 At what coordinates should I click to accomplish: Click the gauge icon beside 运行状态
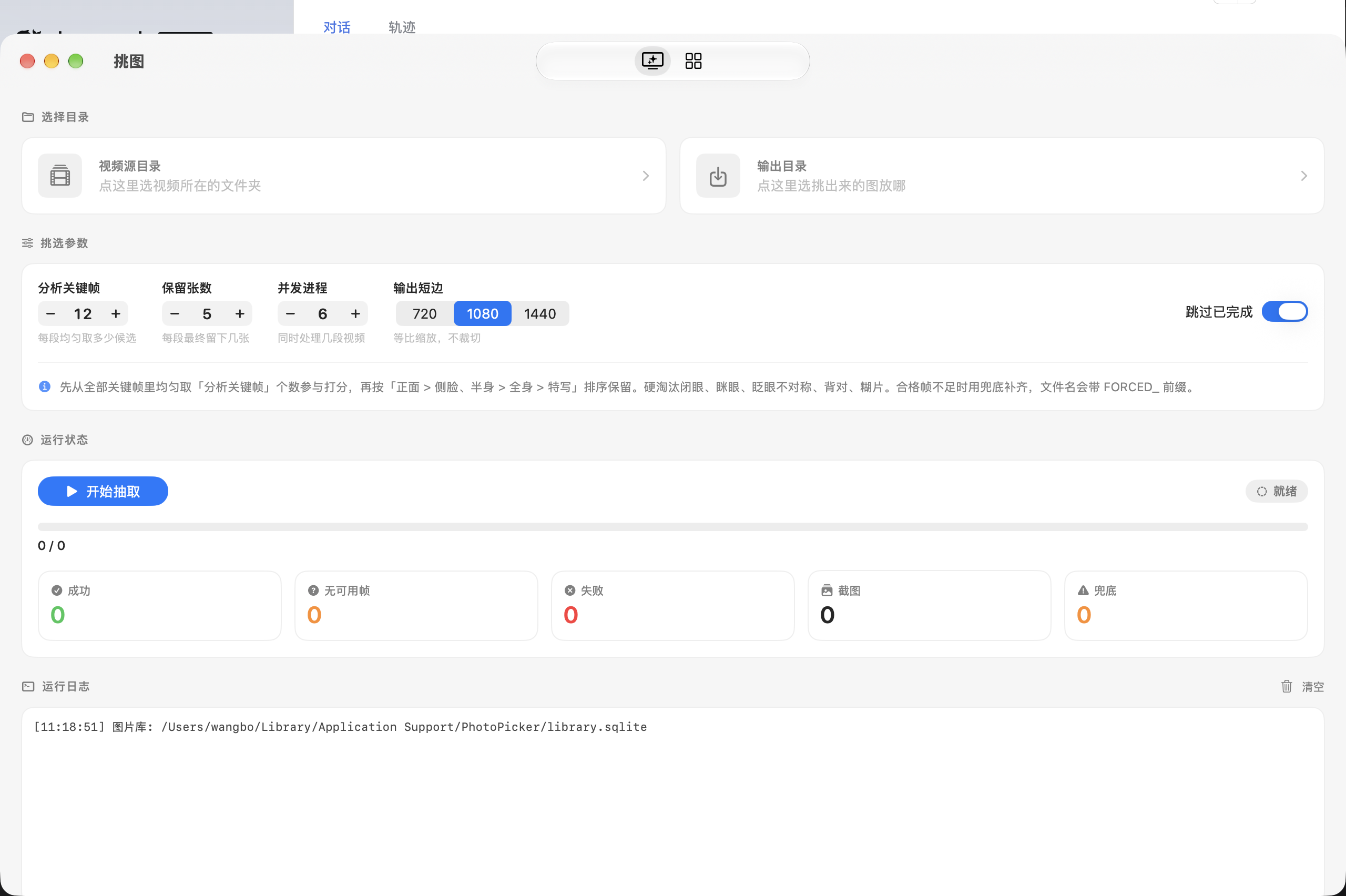[27, 440]
